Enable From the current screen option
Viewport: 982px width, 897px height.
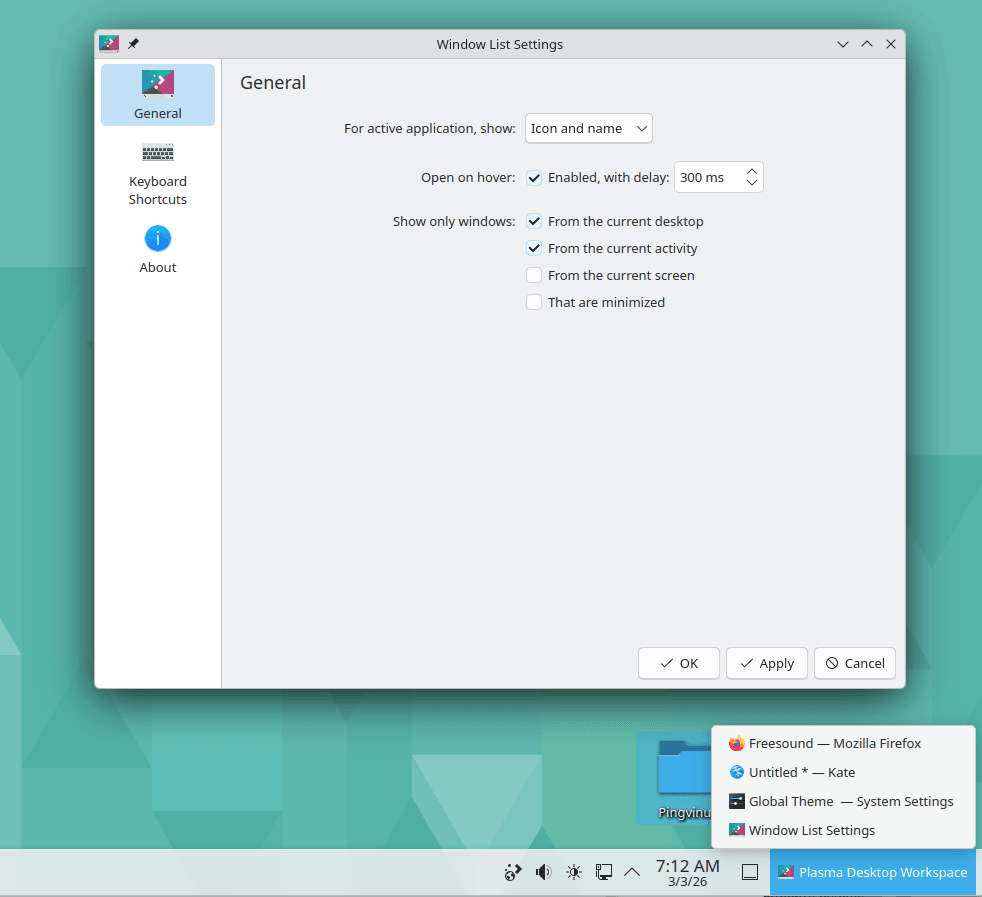(534, 275)
